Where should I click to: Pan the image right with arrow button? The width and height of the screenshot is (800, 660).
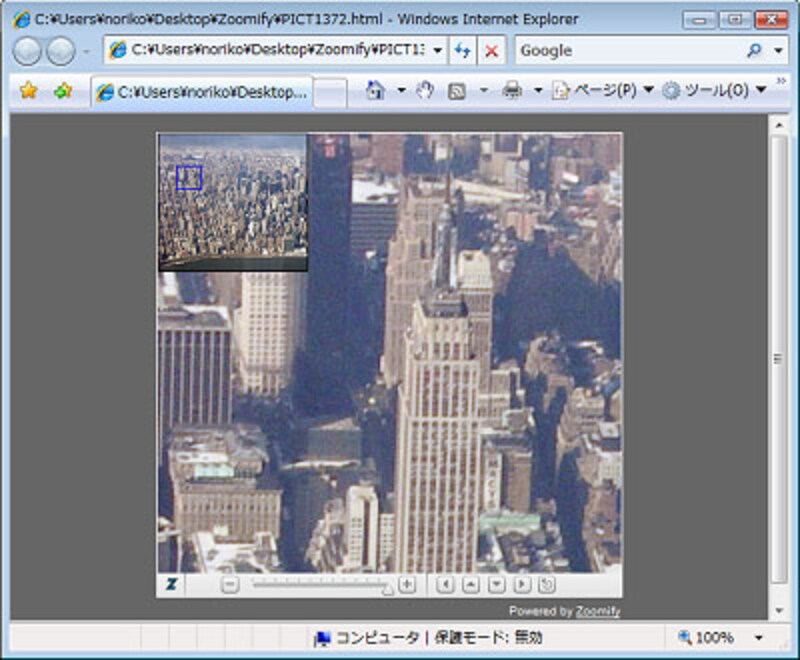coord(522,585)
